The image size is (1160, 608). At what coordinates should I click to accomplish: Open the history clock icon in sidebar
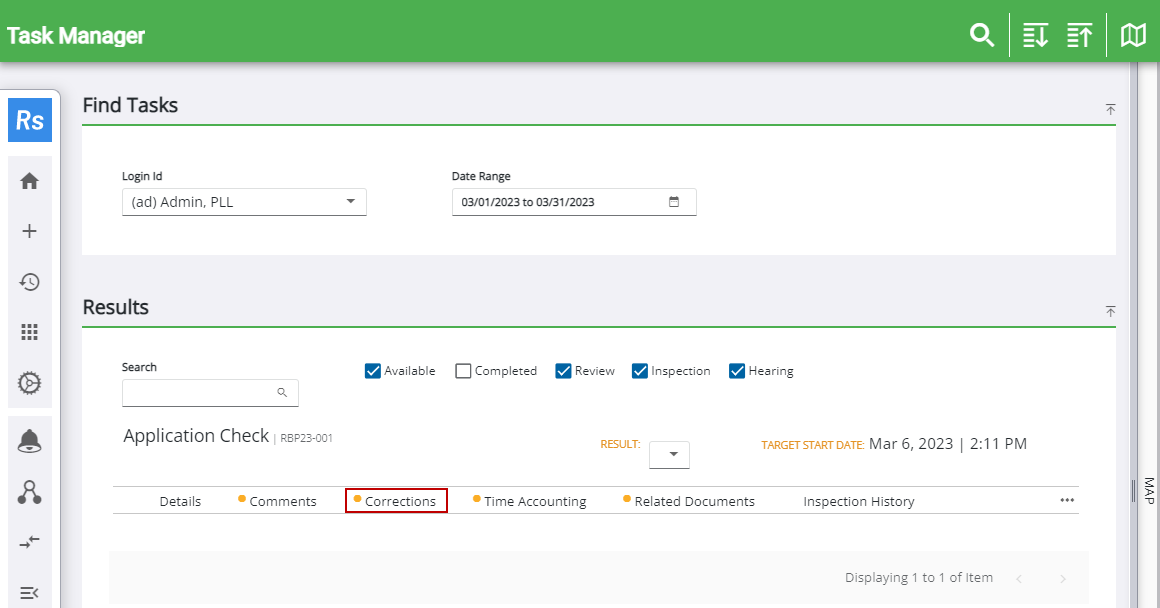point(30,282)
